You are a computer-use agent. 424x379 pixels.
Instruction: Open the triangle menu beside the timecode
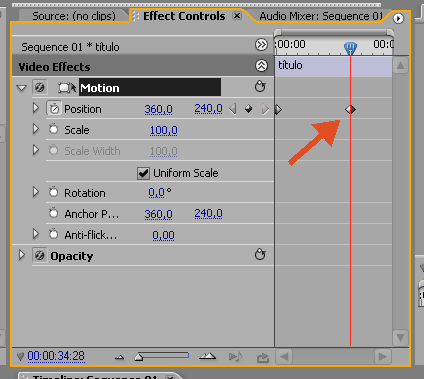point(20,357)
